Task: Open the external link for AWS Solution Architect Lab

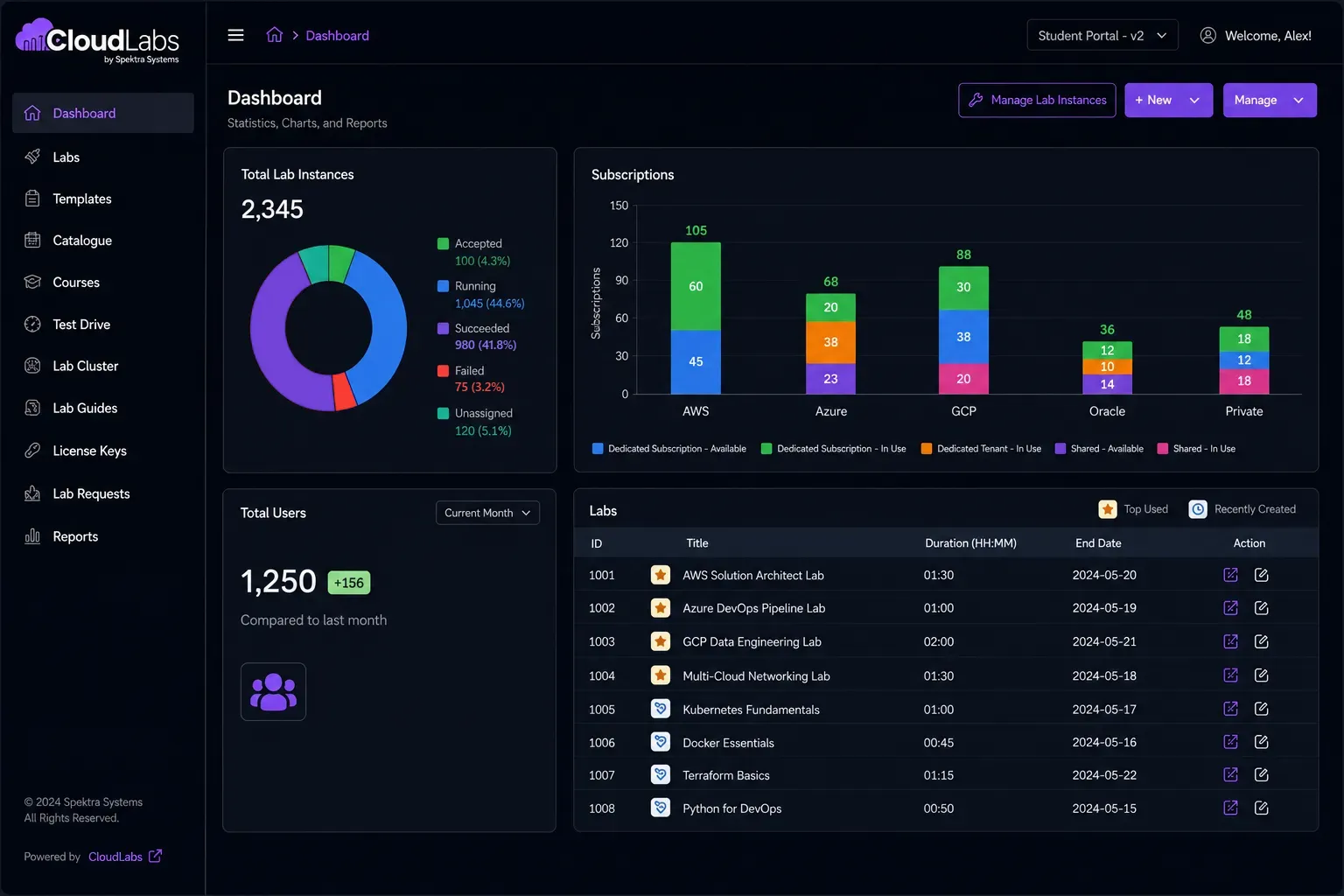Action: pyautogui.click(x=1230, y=575)
